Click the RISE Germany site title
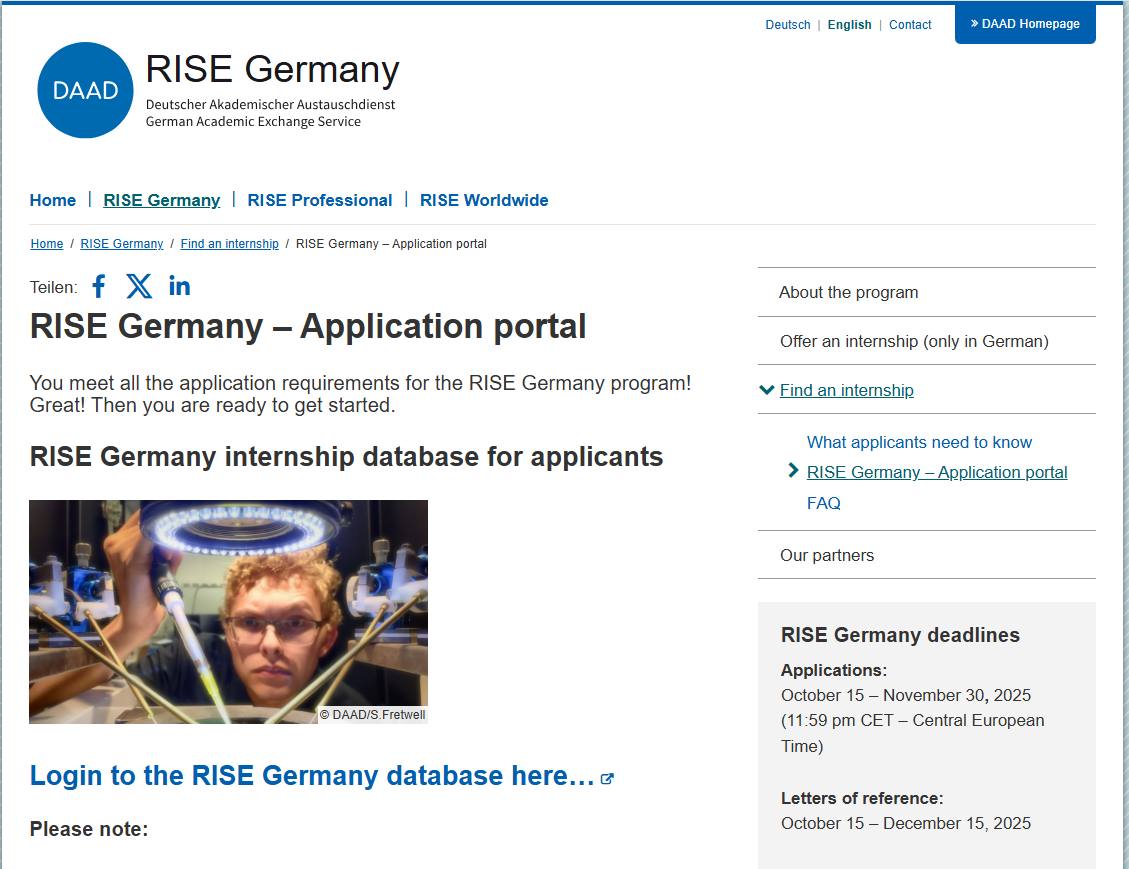The width and height of the screenshot is (1129, 869). [x=272, y=69]
